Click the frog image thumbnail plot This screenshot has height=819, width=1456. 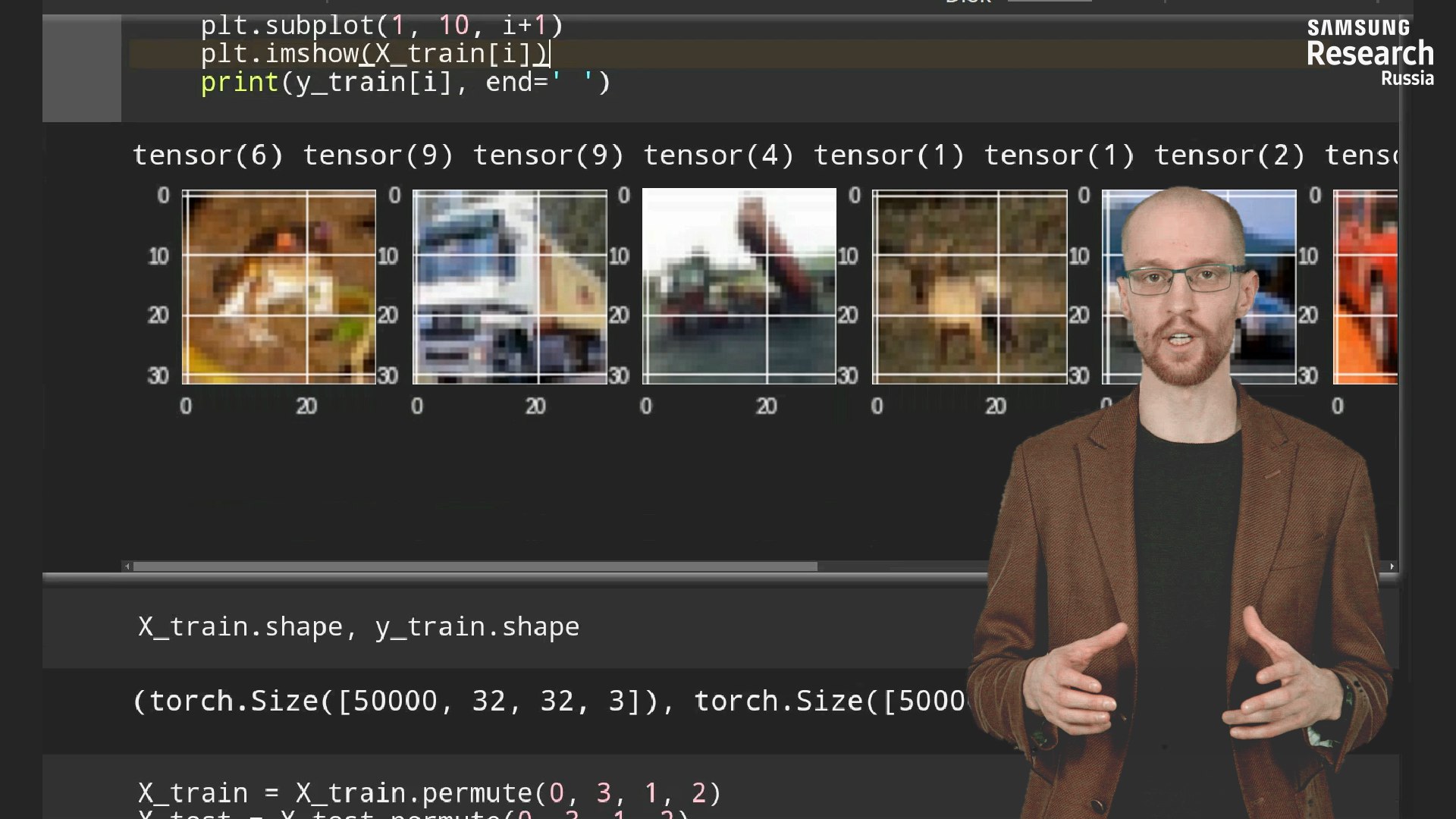tap(279, 287)
